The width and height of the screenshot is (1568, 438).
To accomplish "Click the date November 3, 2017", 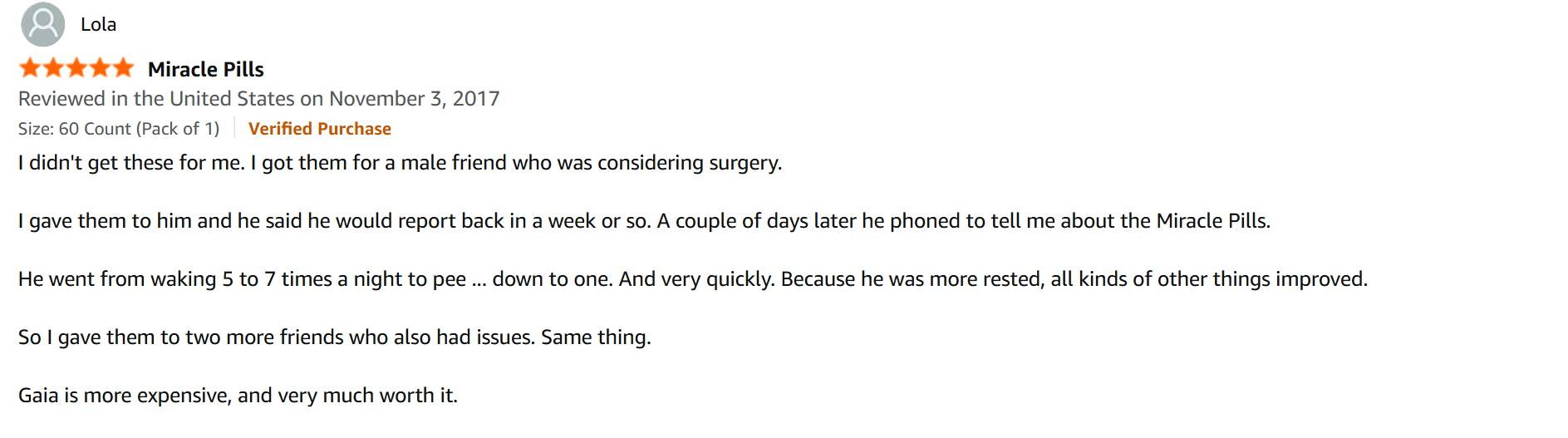I will [x=415, y=99].
